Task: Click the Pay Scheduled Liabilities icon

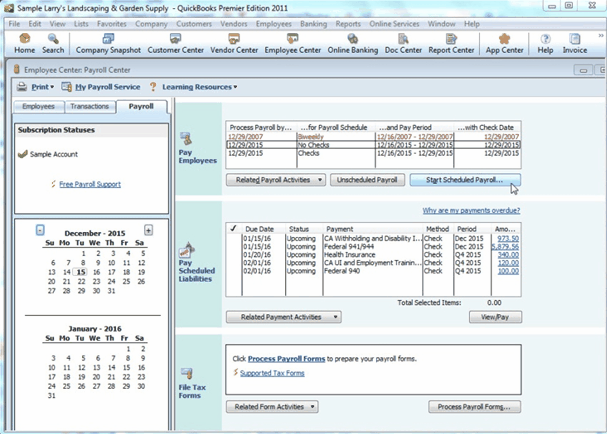Action: point(186,250)
